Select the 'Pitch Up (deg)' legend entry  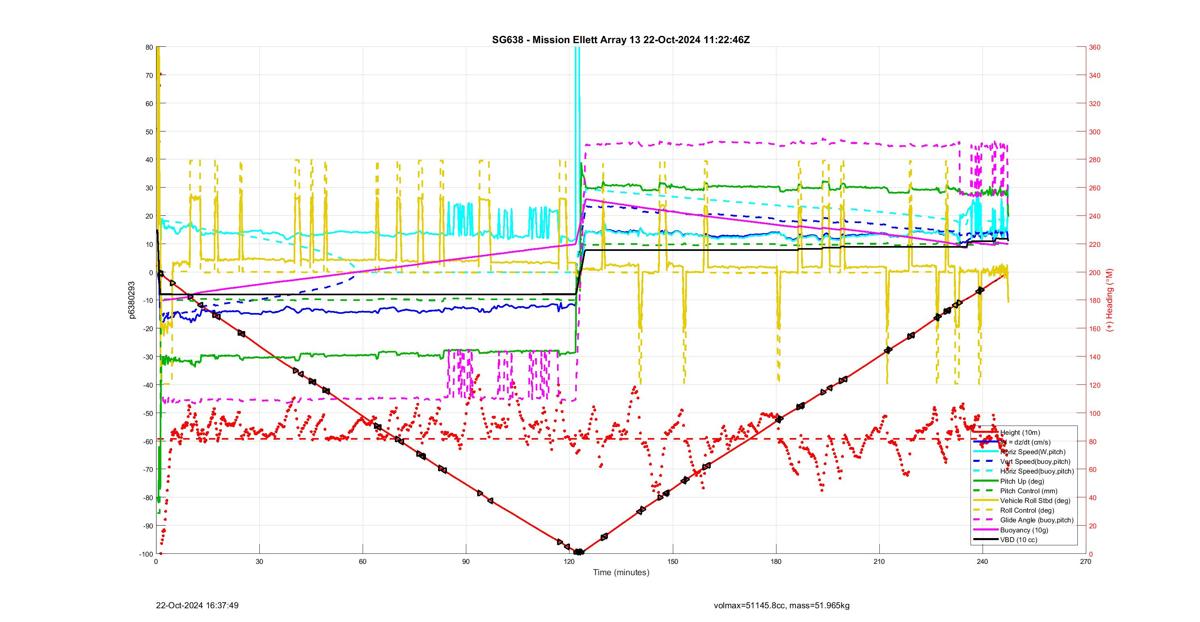[1022, 481]
